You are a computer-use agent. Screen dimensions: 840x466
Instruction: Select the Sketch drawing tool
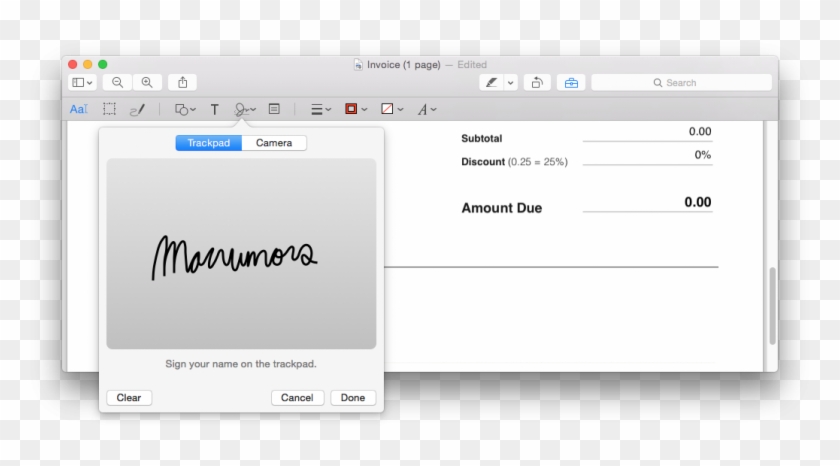click(x=138, y=110)
